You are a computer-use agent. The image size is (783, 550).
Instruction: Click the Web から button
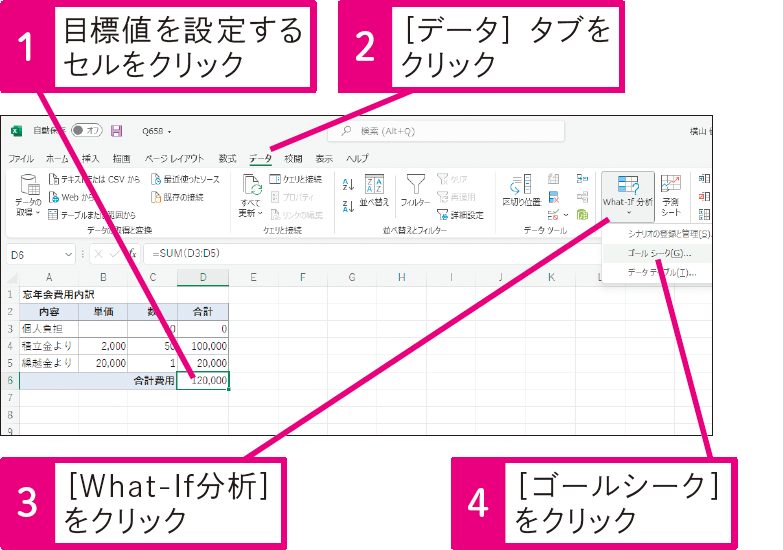click(x=71, y=197)
